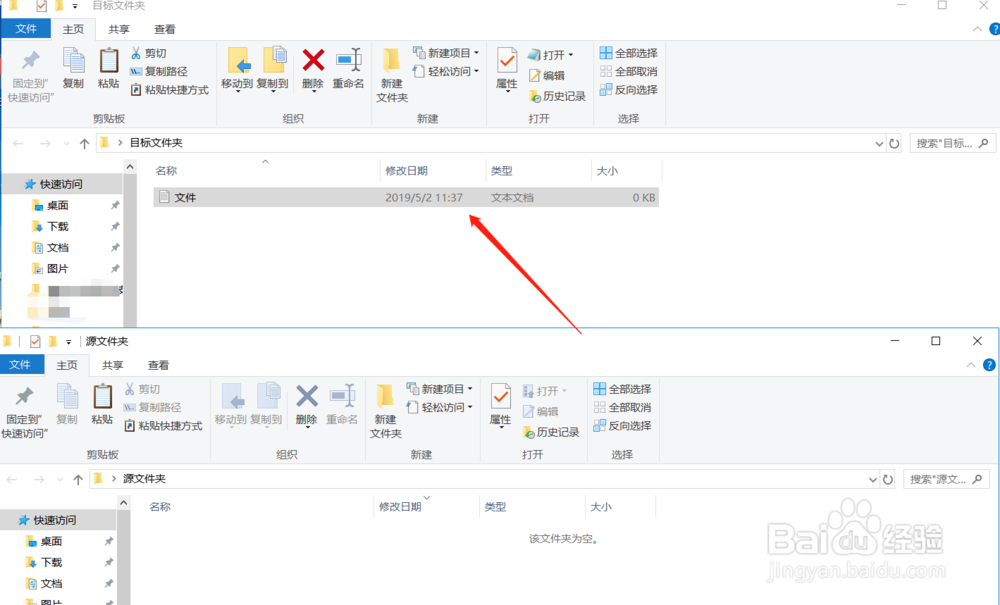Click 反向选择 in 目标文件夹 window
Screen dimensions: 1000x605
(629, 90)
